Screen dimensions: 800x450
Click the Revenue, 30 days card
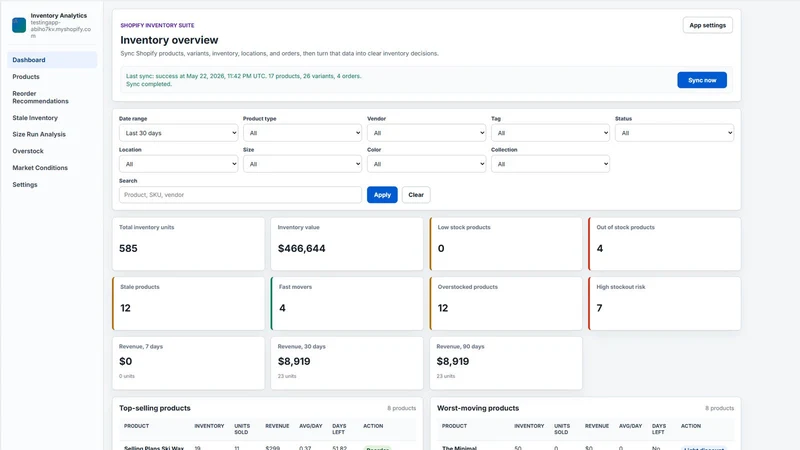[x=347, y=363]
